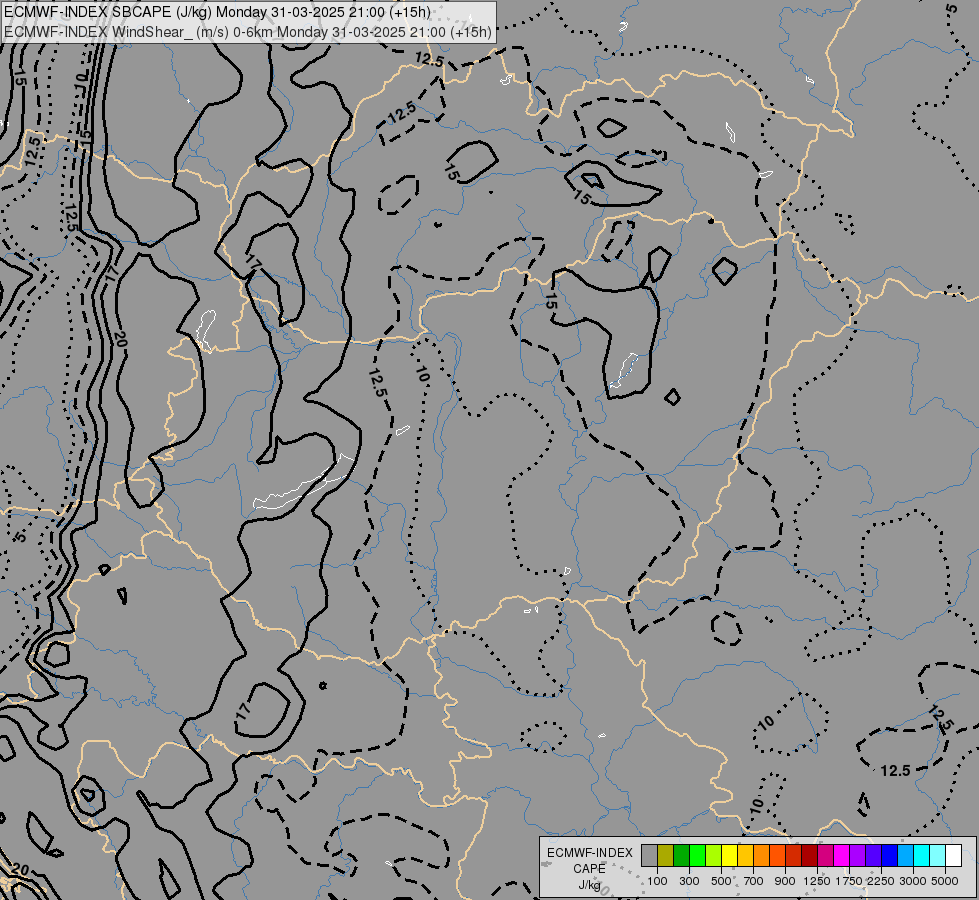
Task: Click the cyan swatch right of 3000
Action: pyautogui.click(x=922, y=855)
